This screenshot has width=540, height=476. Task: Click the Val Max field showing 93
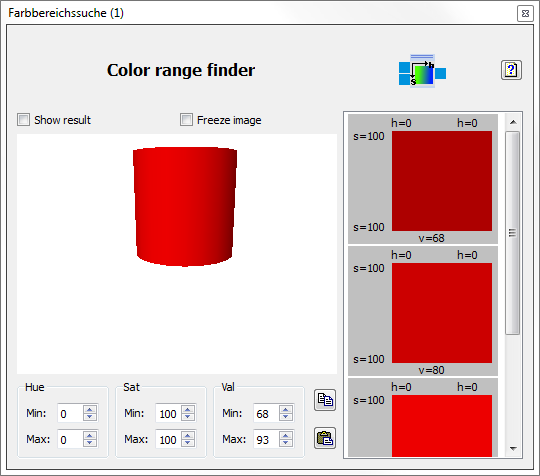click(266, 439)
